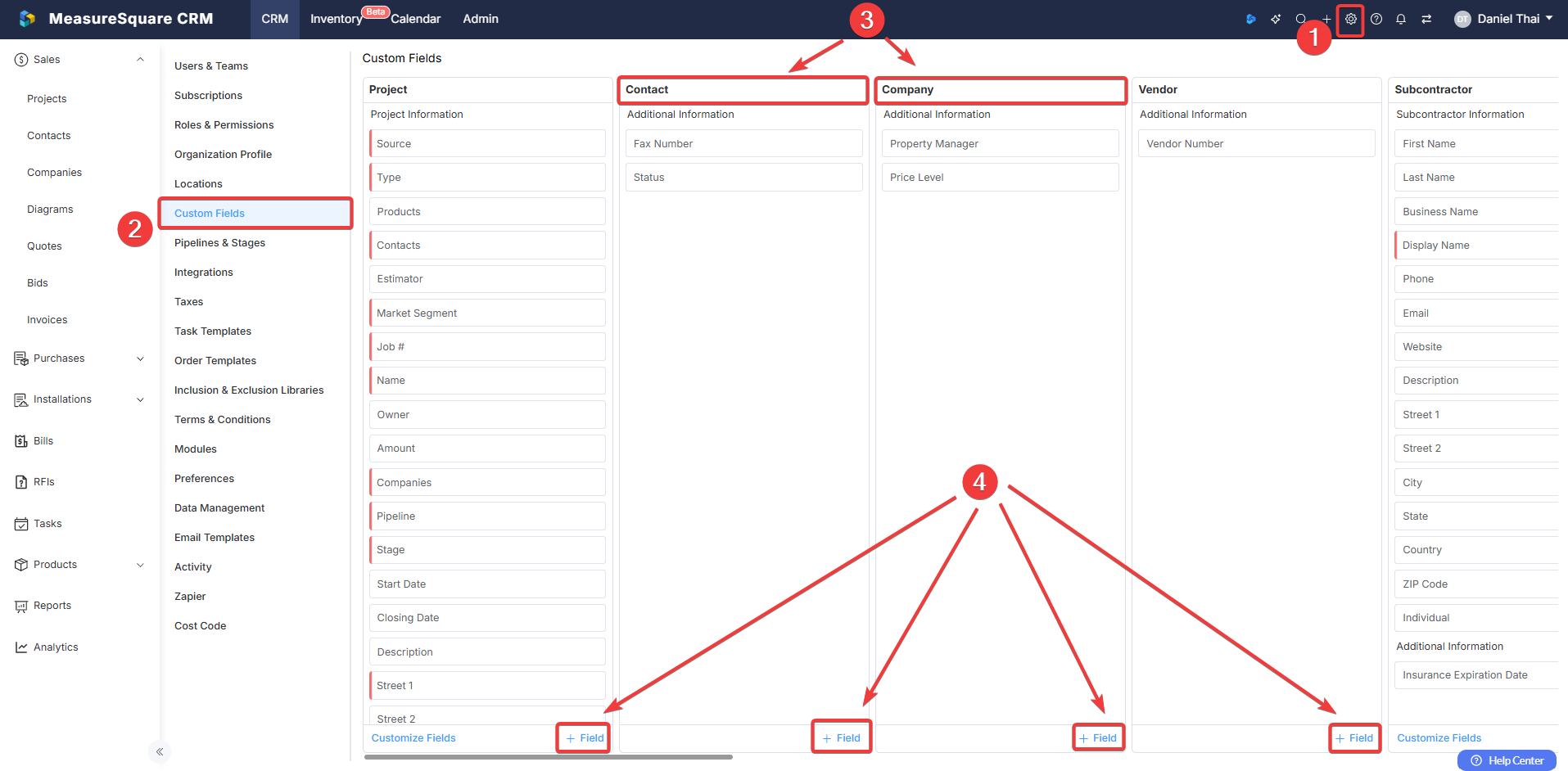Screen dimensions: 1568x771
Task: Select the Price Level company field
Action: (1001, 177)
